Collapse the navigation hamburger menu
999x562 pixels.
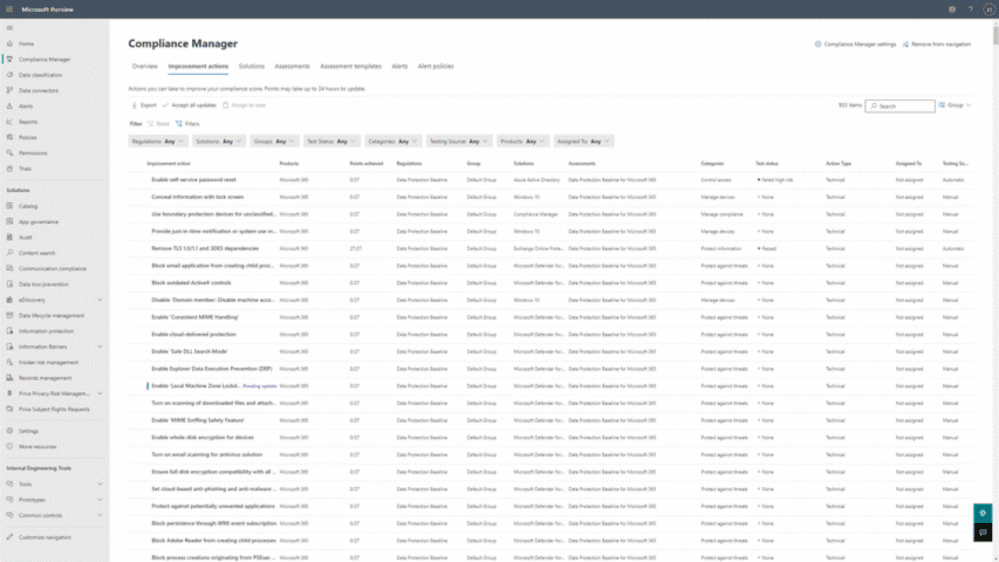(10, 28)
